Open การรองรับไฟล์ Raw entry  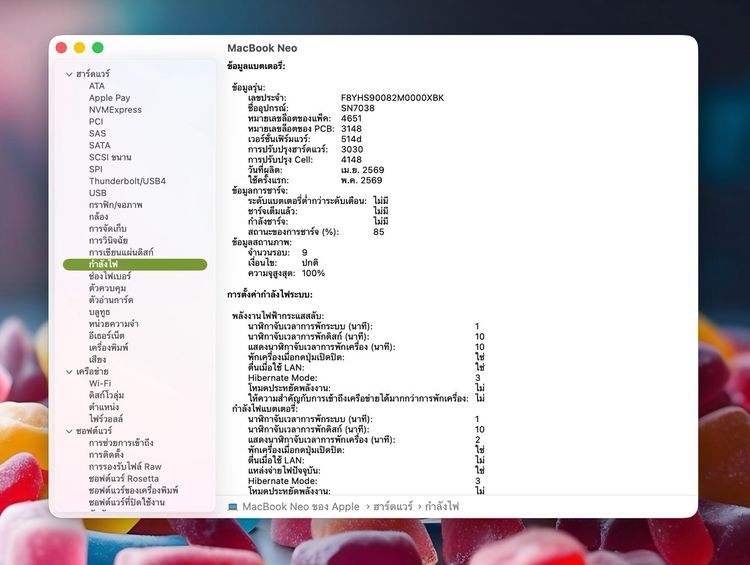(125, 466)
